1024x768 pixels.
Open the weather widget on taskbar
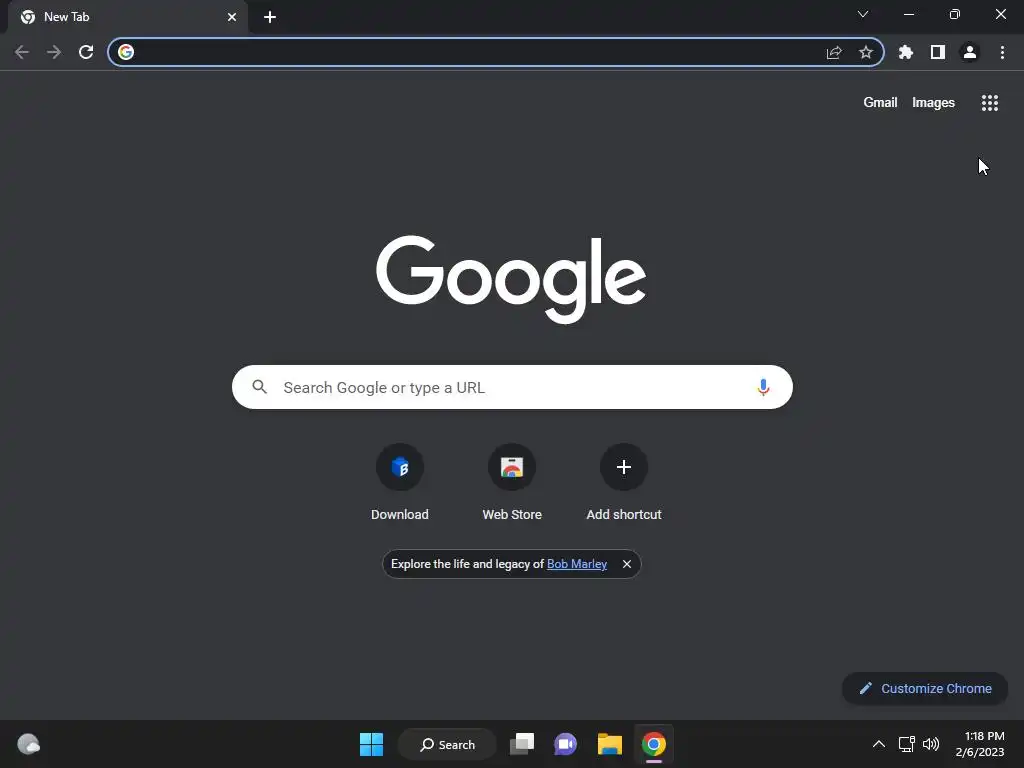(x=28, y=744)
